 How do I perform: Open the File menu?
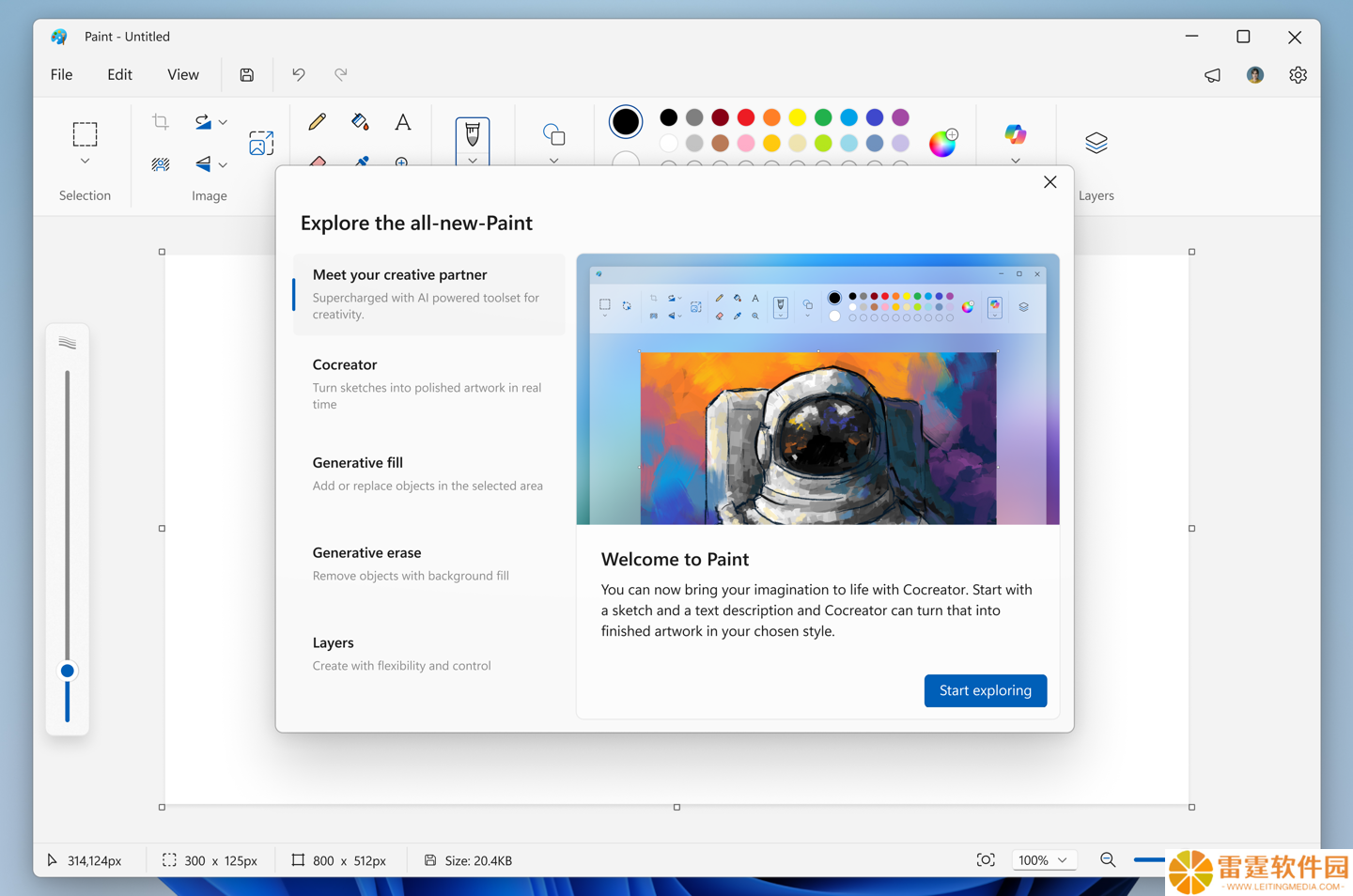[x=62, y=74]
